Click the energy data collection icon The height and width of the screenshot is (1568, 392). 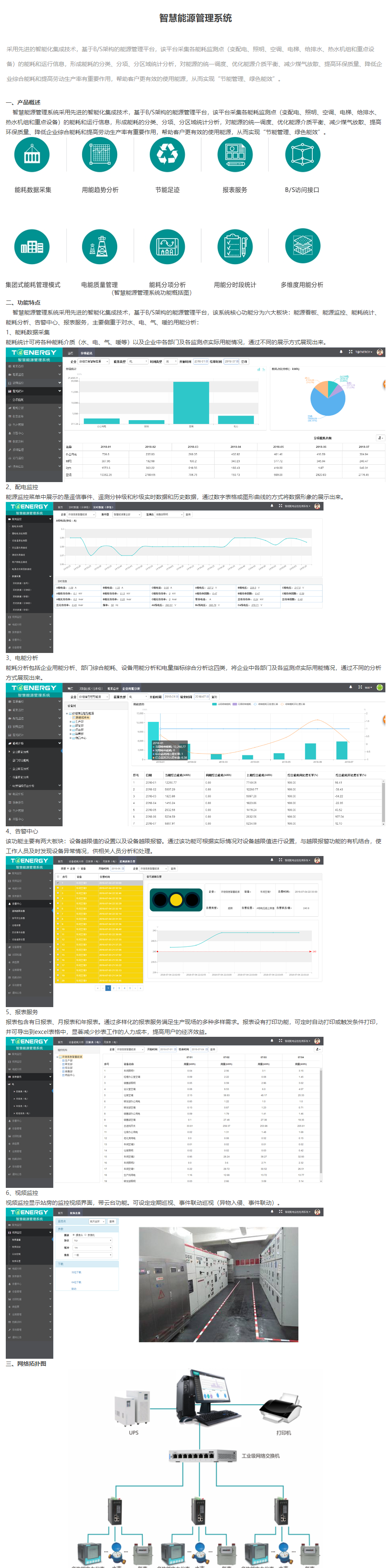(32, 155)
